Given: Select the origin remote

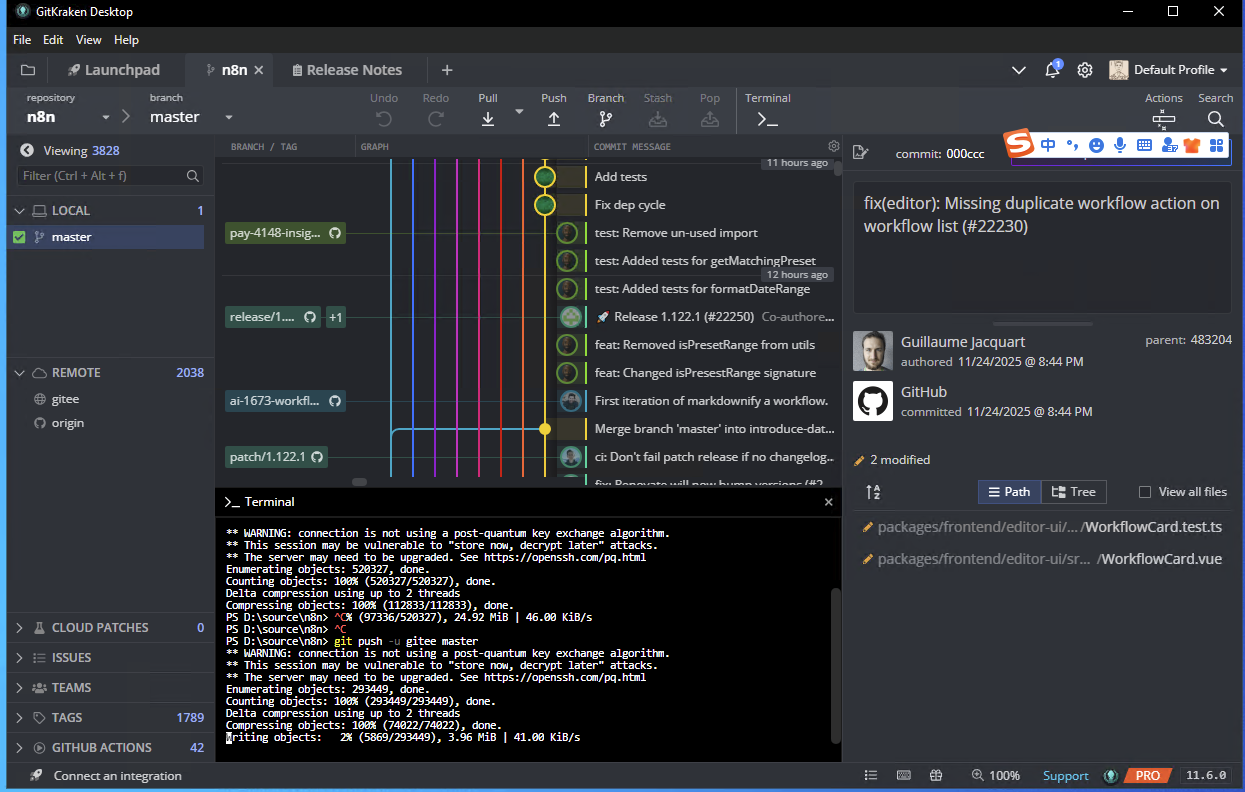Looking at the screenshot, I should coord(68,423).
